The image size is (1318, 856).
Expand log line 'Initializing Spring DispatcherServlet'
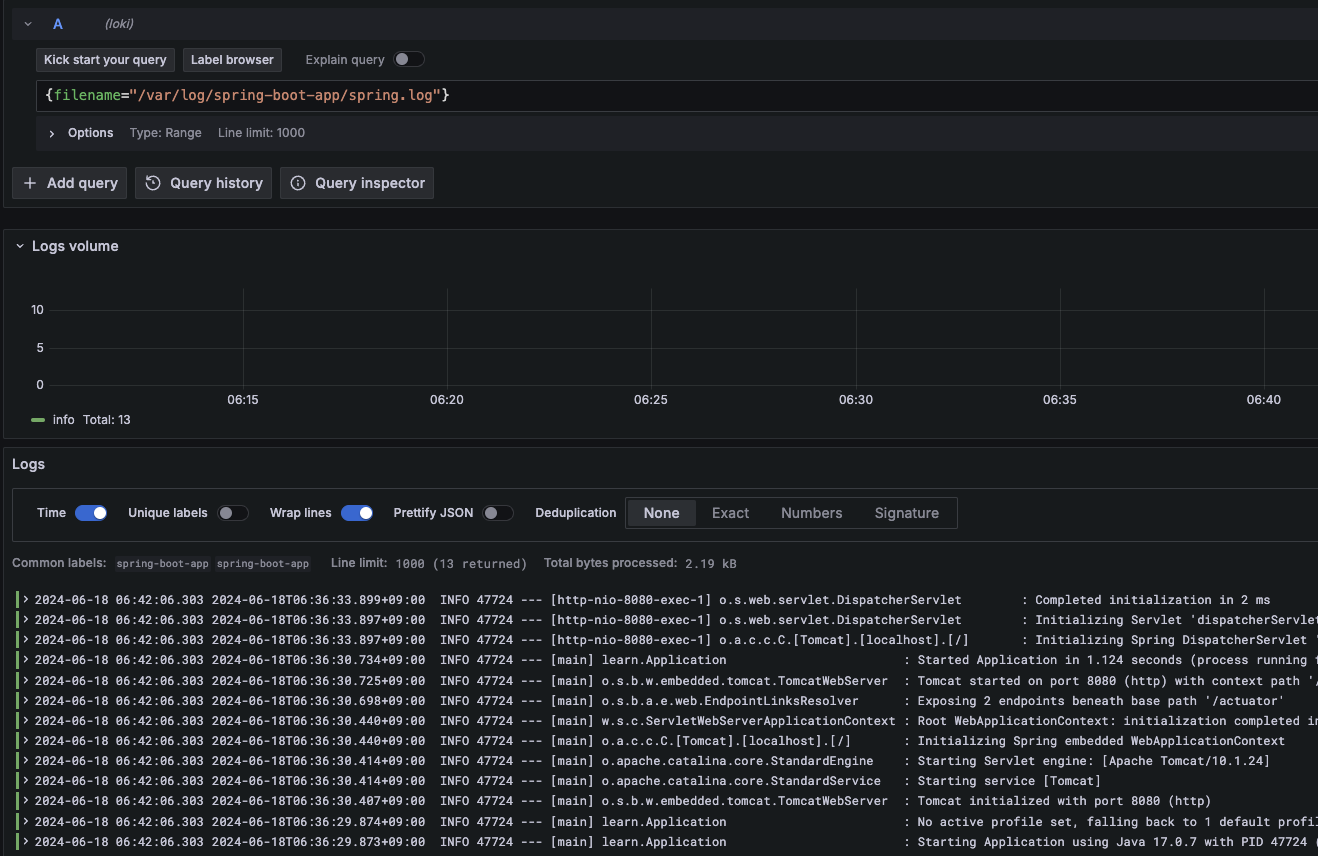(x=26, y=640)
